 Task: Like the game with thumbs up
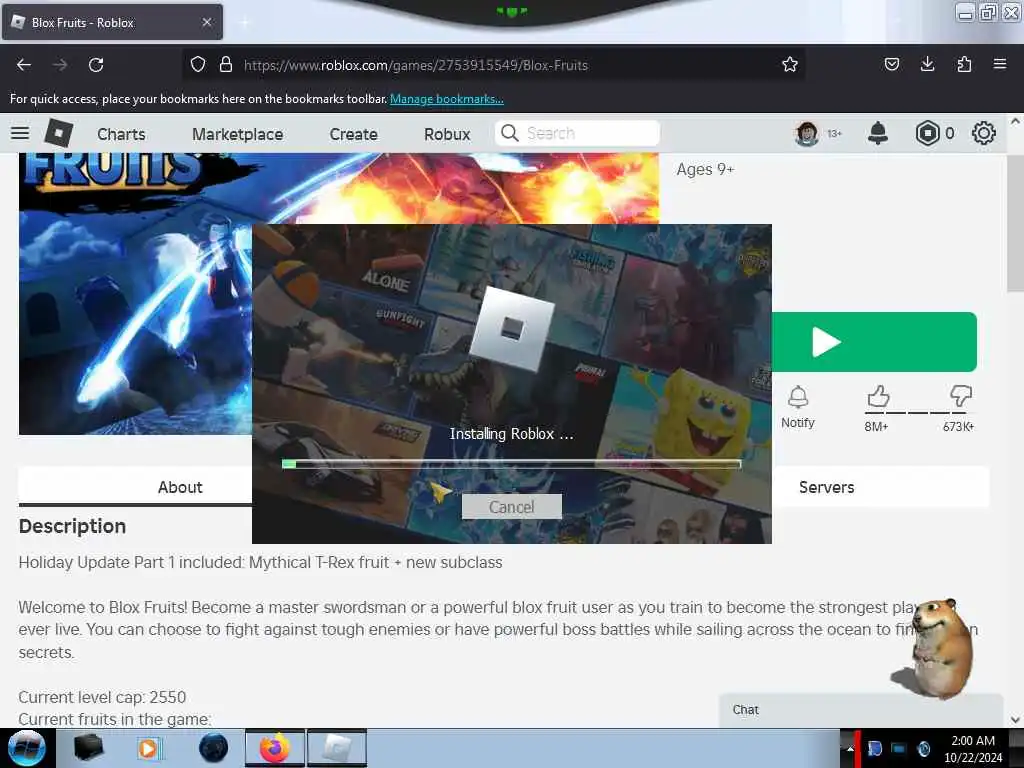[x=878, y=396]
